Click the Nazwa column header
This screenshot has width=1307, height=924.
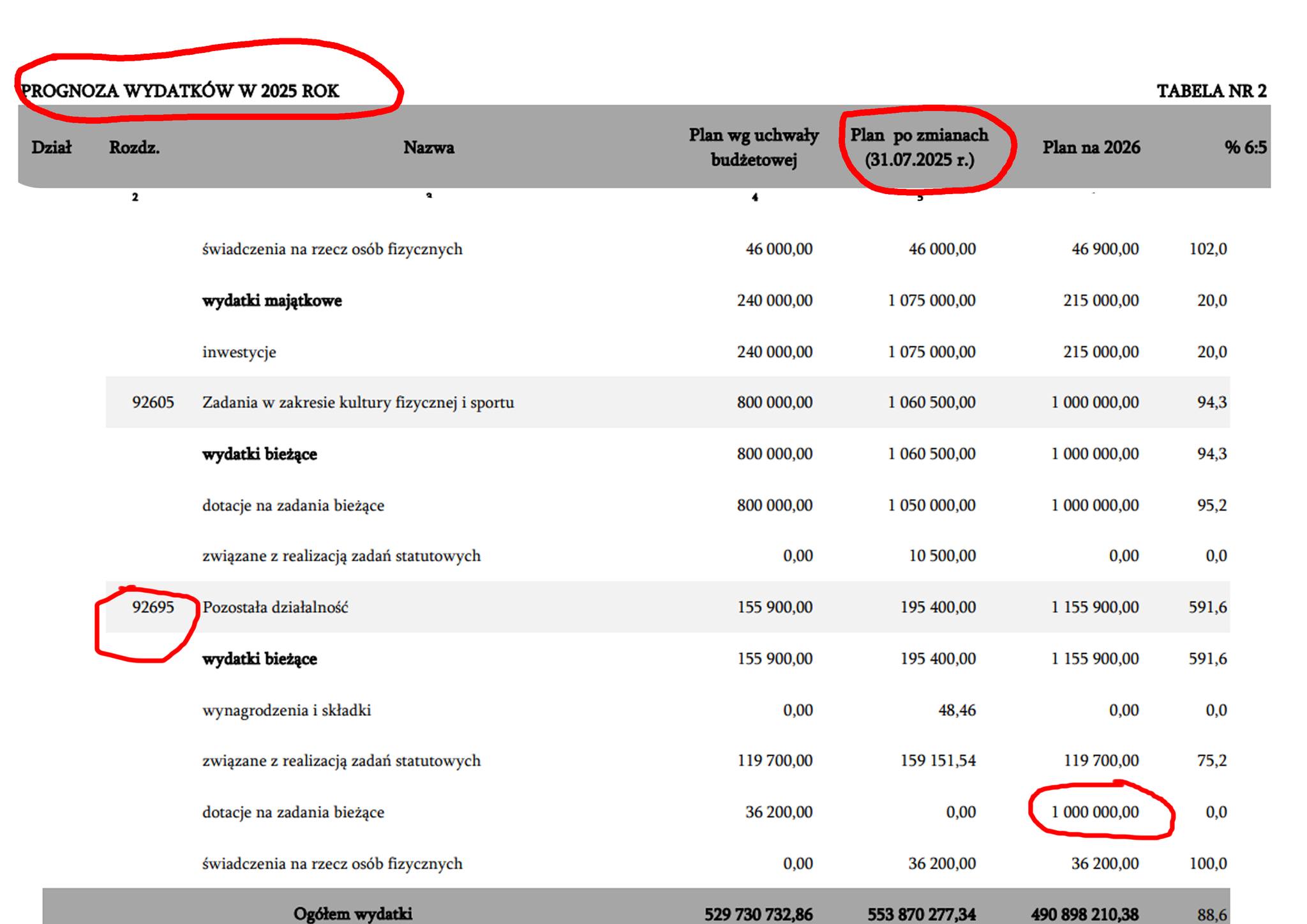(x=428, y=147)
